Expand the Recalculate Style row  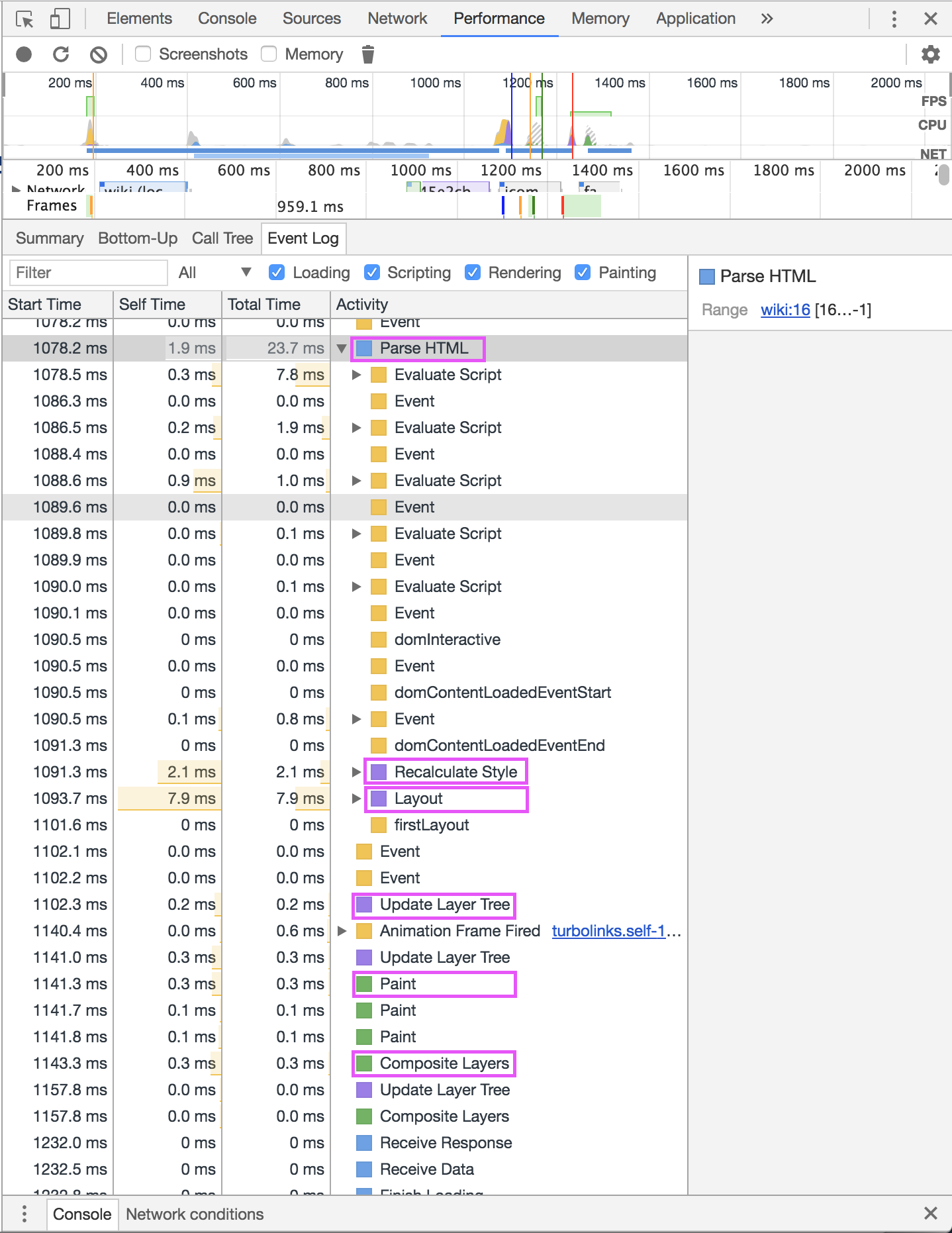tap(356, 772)
